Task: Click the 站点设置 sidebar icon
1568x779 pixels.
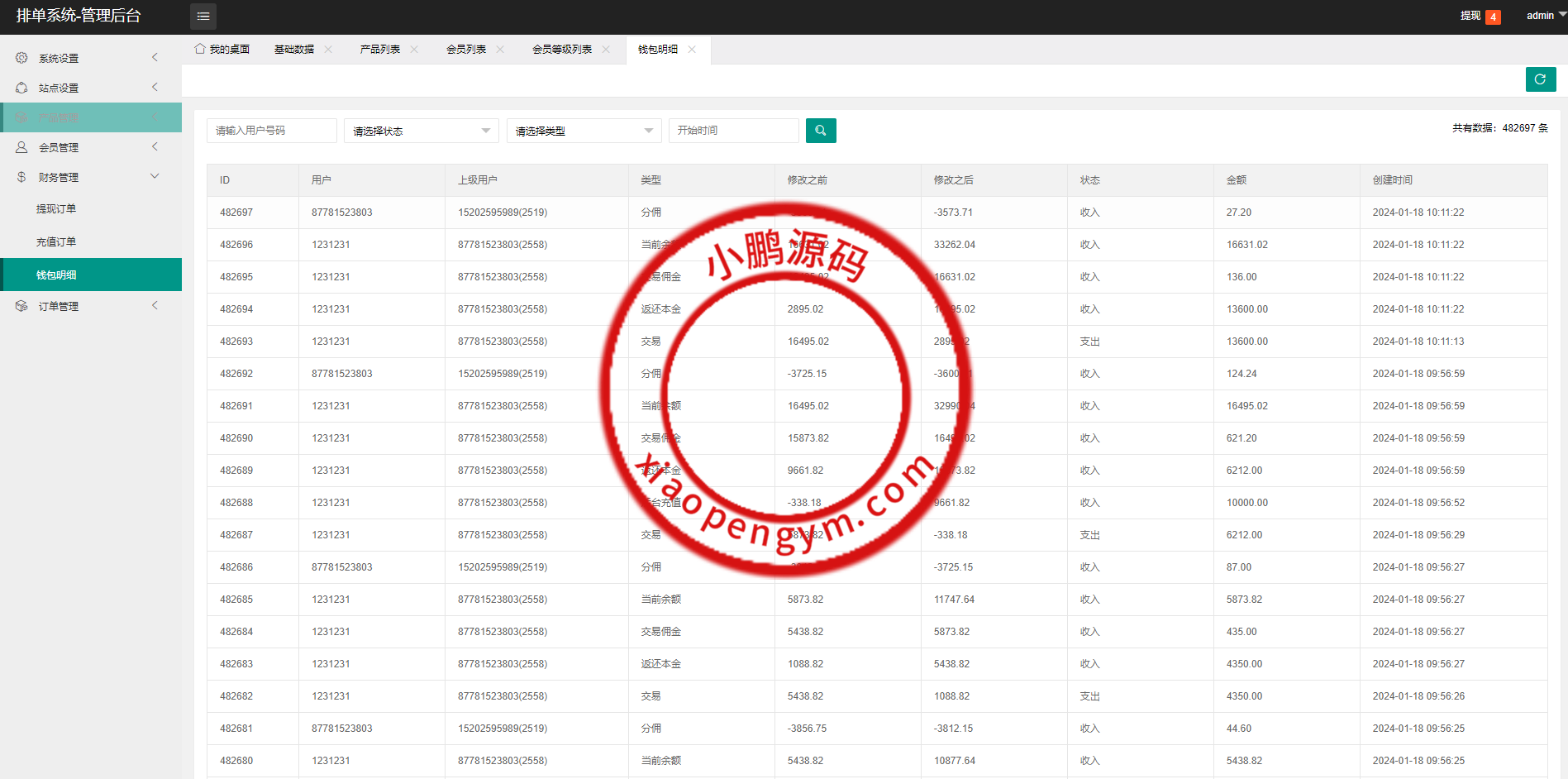Action: (21, 88)
